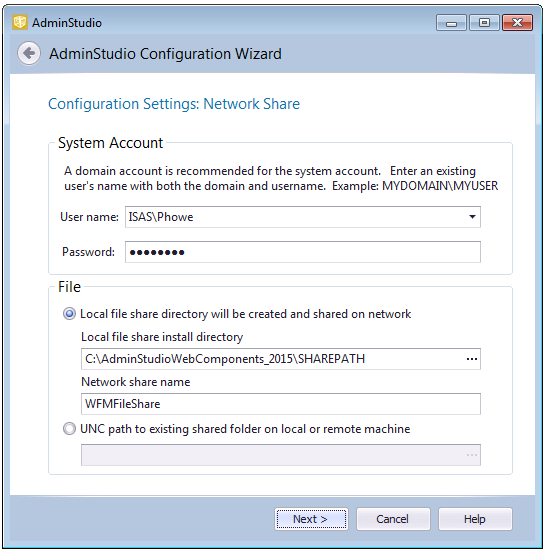Click the 'Network share name' label
The width and height of the screenshot is (545, 551).
[x=136, y=382]
